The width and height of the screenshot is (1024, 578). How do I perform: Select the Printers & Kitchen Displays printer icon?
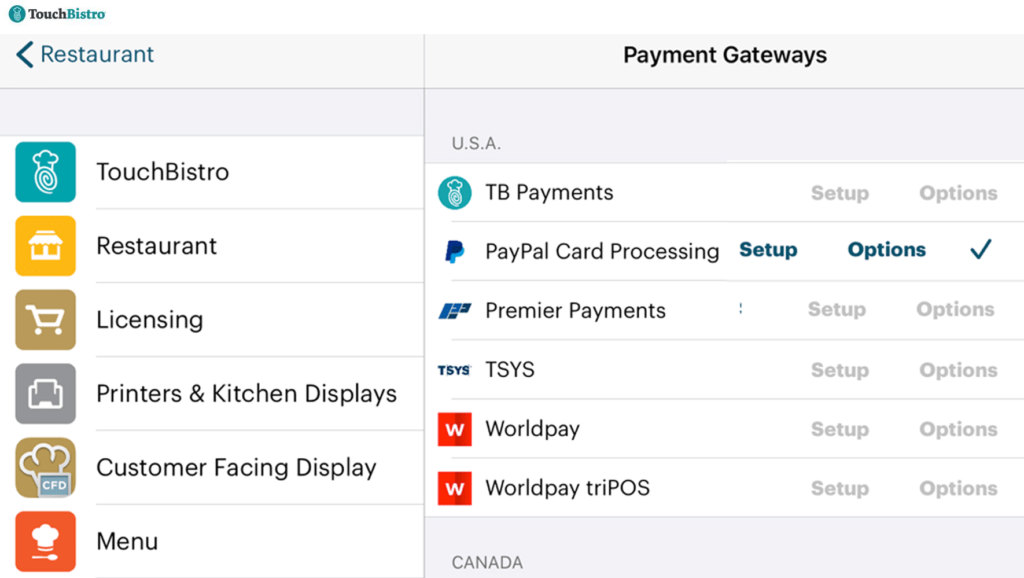[x=46, y=393]
